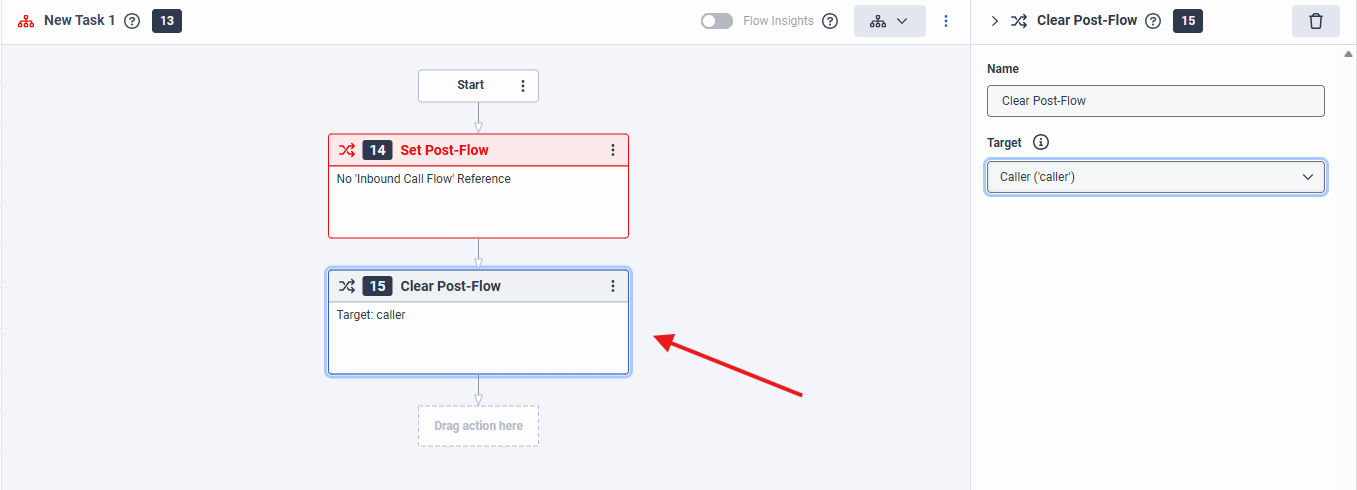Click the Clear Post-Flow shuffle icon
This screenshot has width=1357, height=490.
pos(346,286)
